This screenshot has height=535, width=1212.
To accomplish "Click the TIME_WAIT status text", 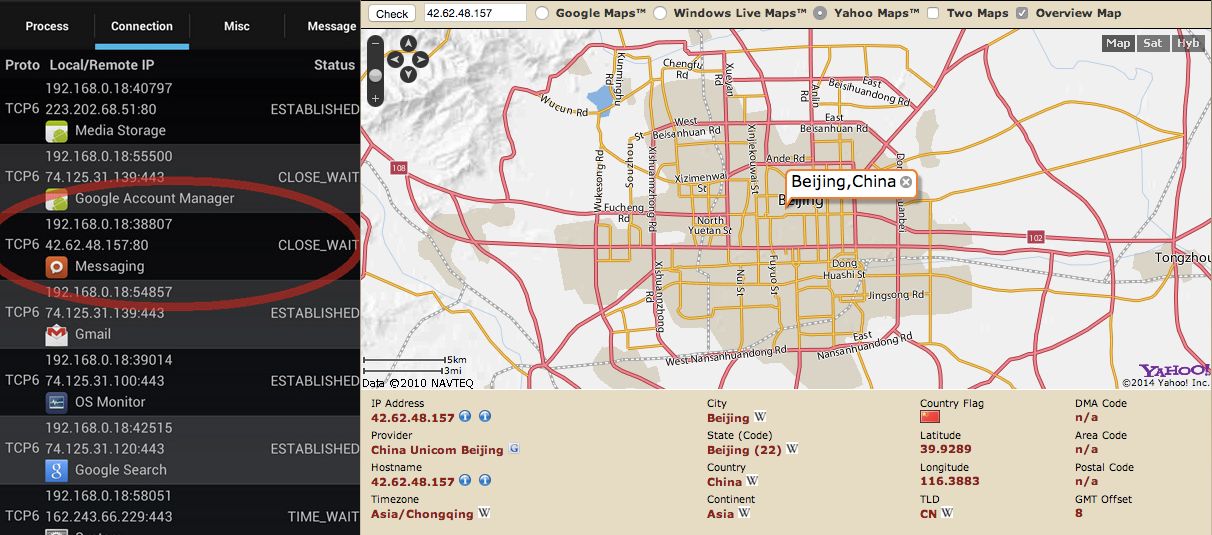I will click(323, 517).
